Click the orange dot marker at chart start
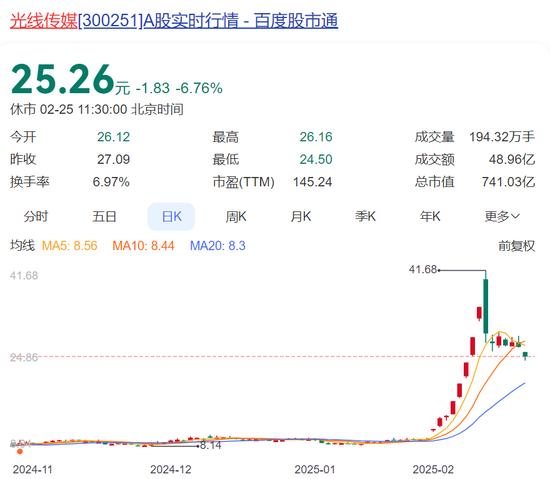This screenshot has width=550, height=479. [x=20, y=451]
